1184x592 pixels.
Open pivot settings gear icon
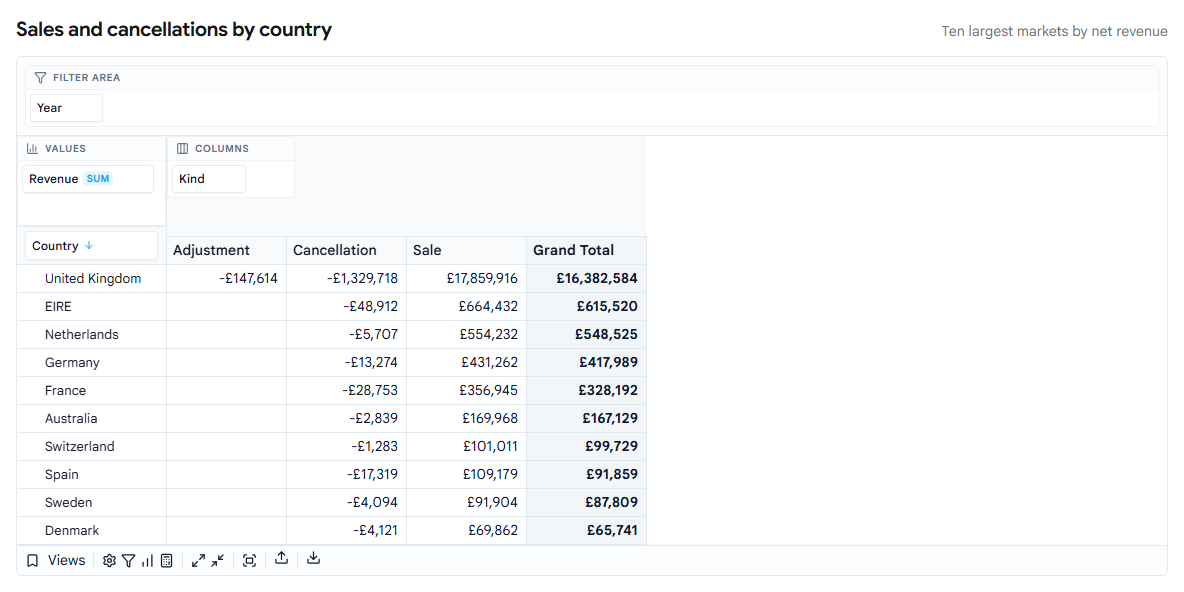point(109,560)
